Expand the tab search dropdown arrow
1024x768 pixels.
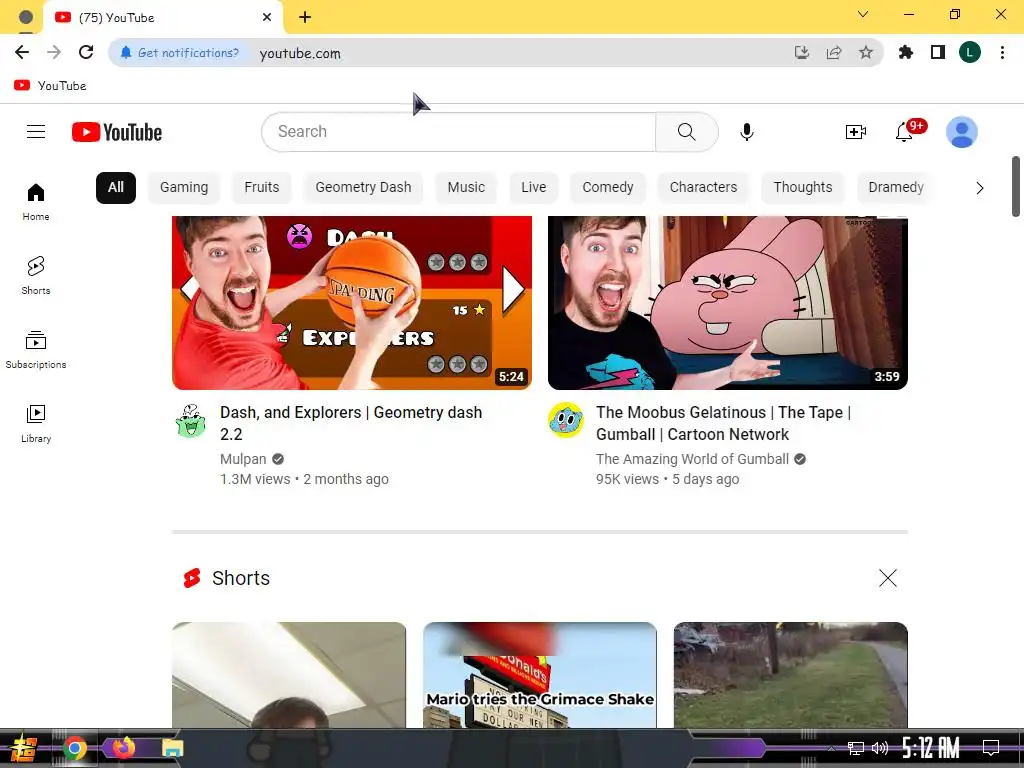pyautogui.click(x=863, y=14)
